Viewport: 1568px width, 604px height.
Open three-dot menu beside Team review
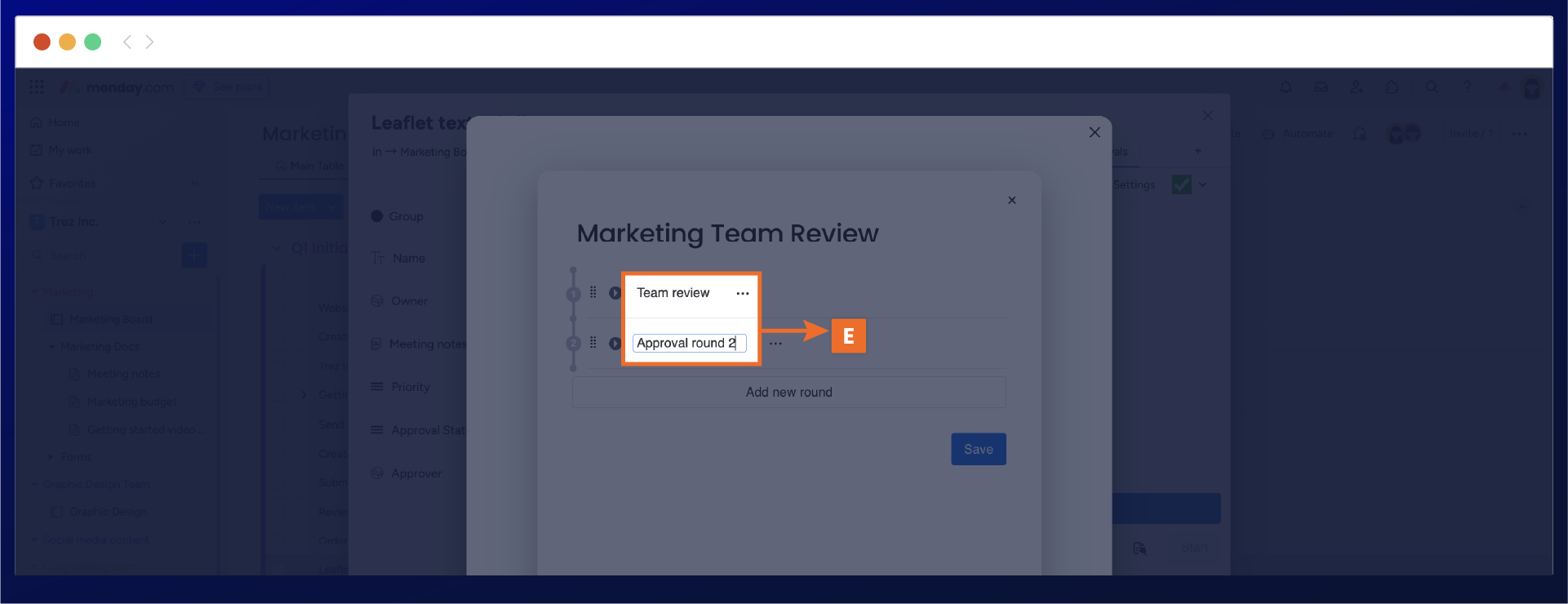pyautogui.click(x=742, y=294)
